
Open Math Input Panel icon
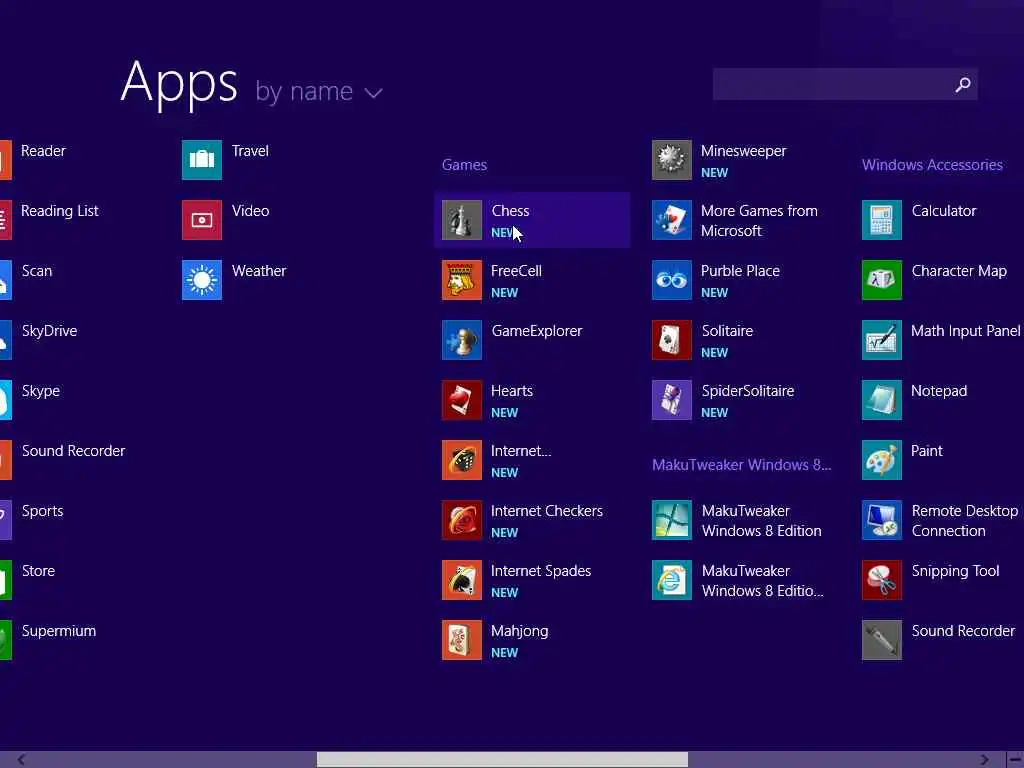[882, 340]
